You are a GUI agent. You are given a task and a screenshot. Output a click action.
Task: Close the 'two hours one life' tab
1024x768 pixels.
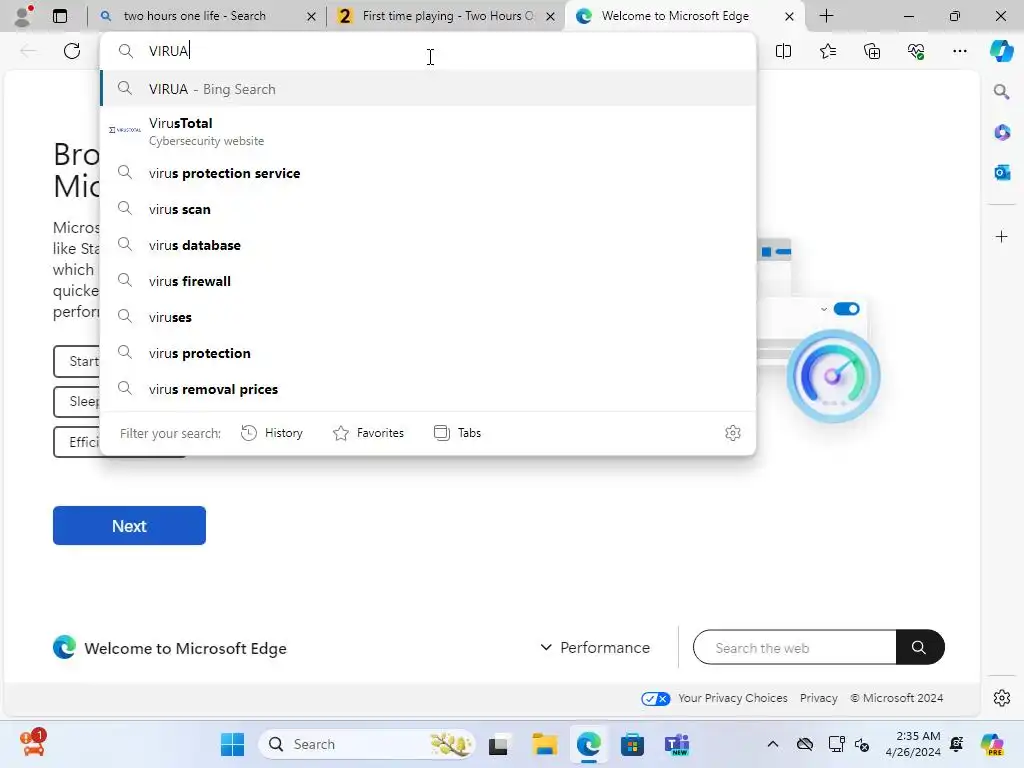pos(312,16)
